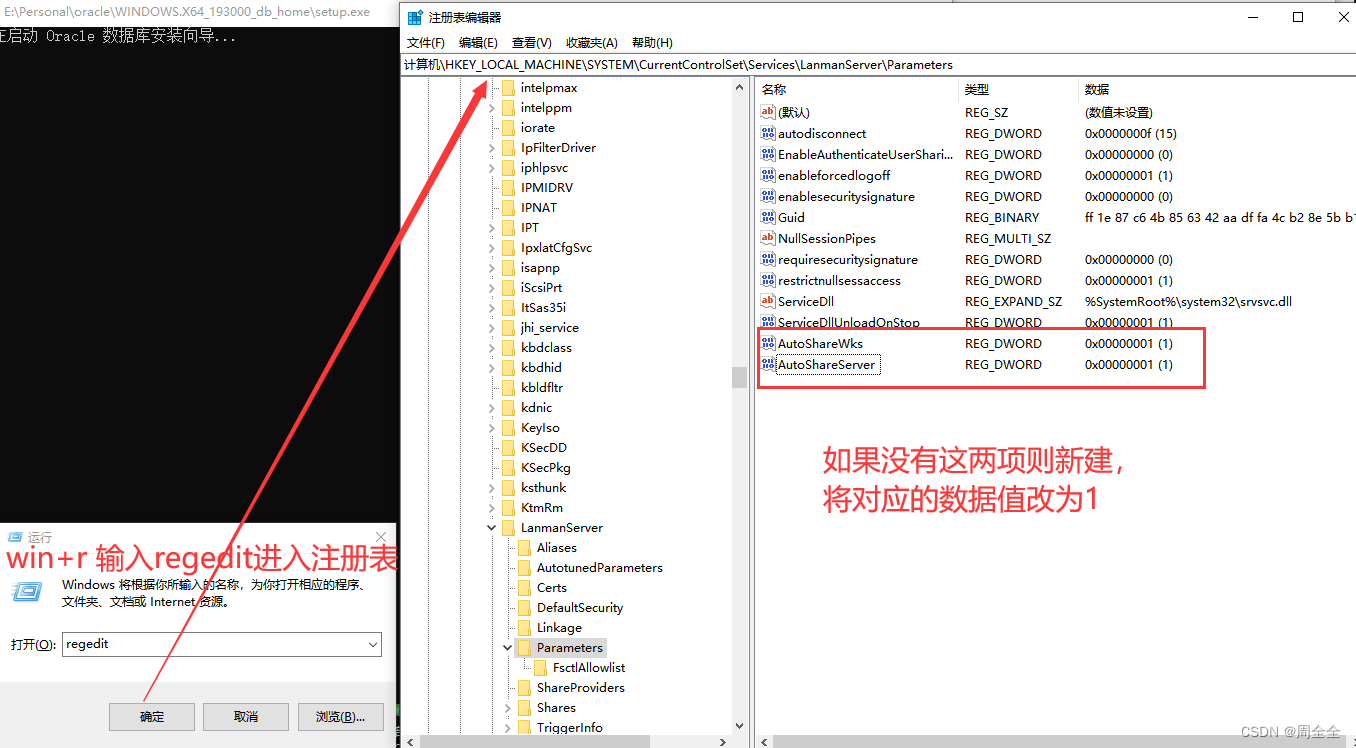1356x748 pixels.
Task: Click 浏览(B)... button in Run dialog
Action: click(340, 717)
